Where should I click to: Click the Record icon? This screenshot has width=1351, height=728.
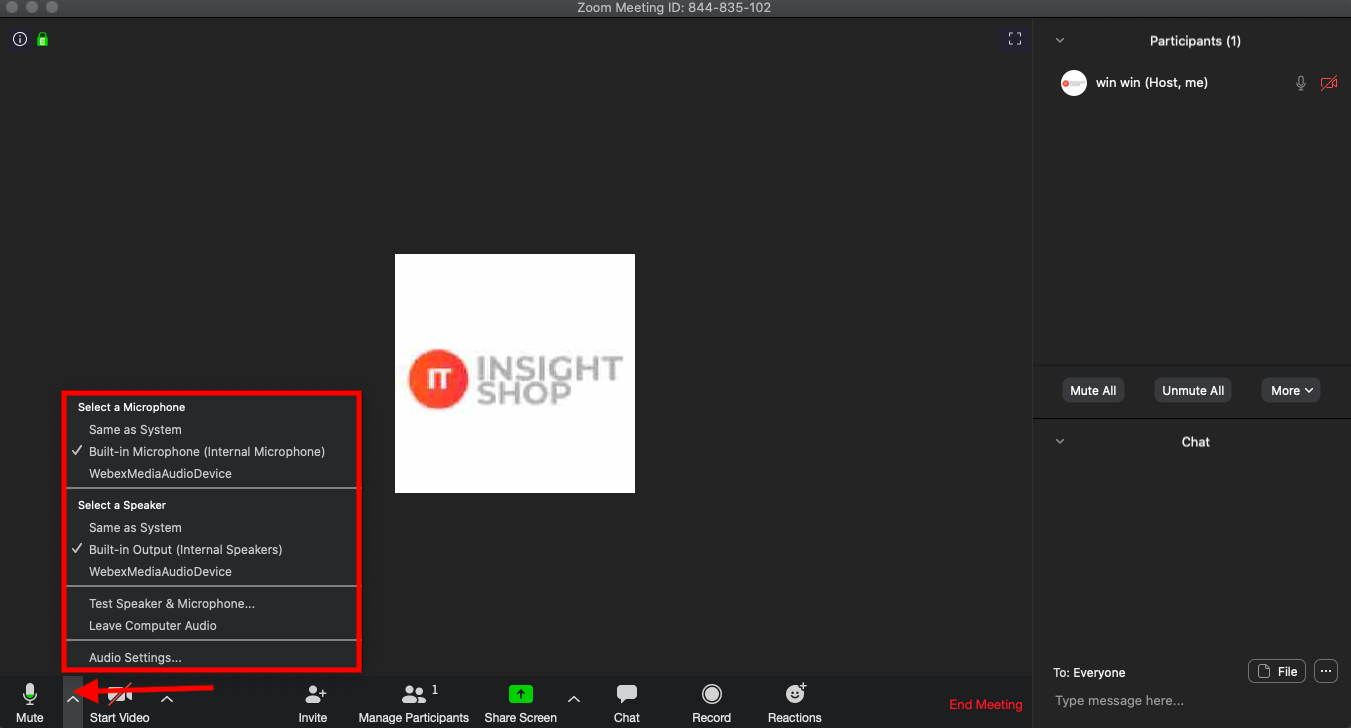coord(712,694)
